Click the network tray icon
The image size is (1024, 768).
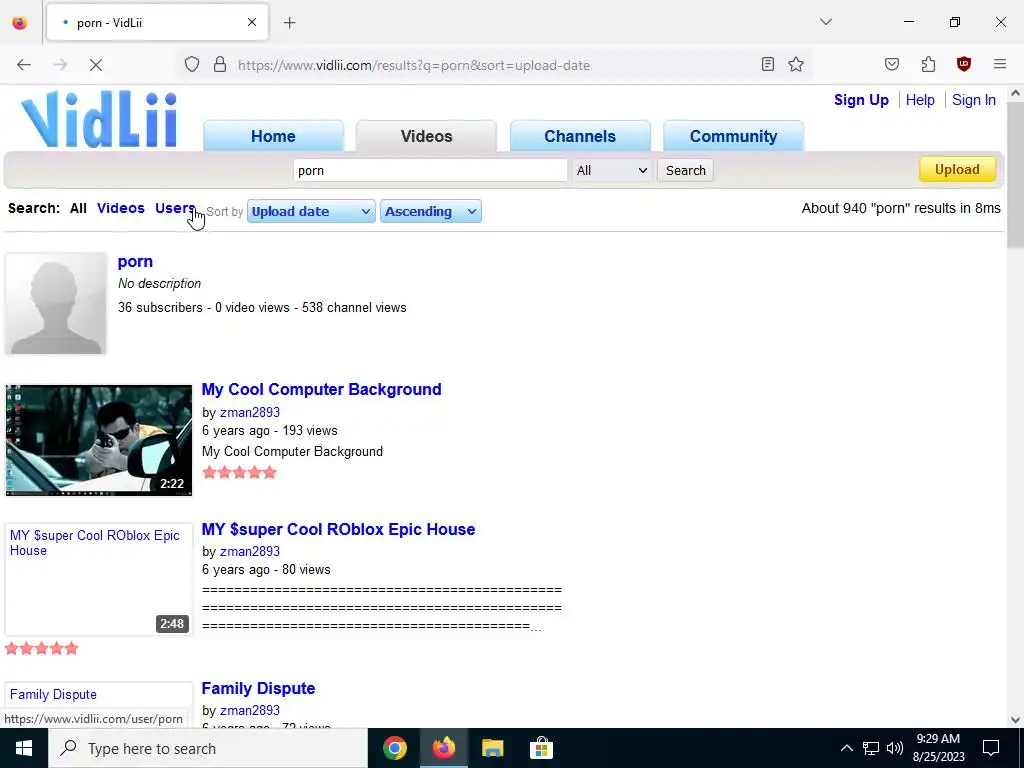click(871, 748)
